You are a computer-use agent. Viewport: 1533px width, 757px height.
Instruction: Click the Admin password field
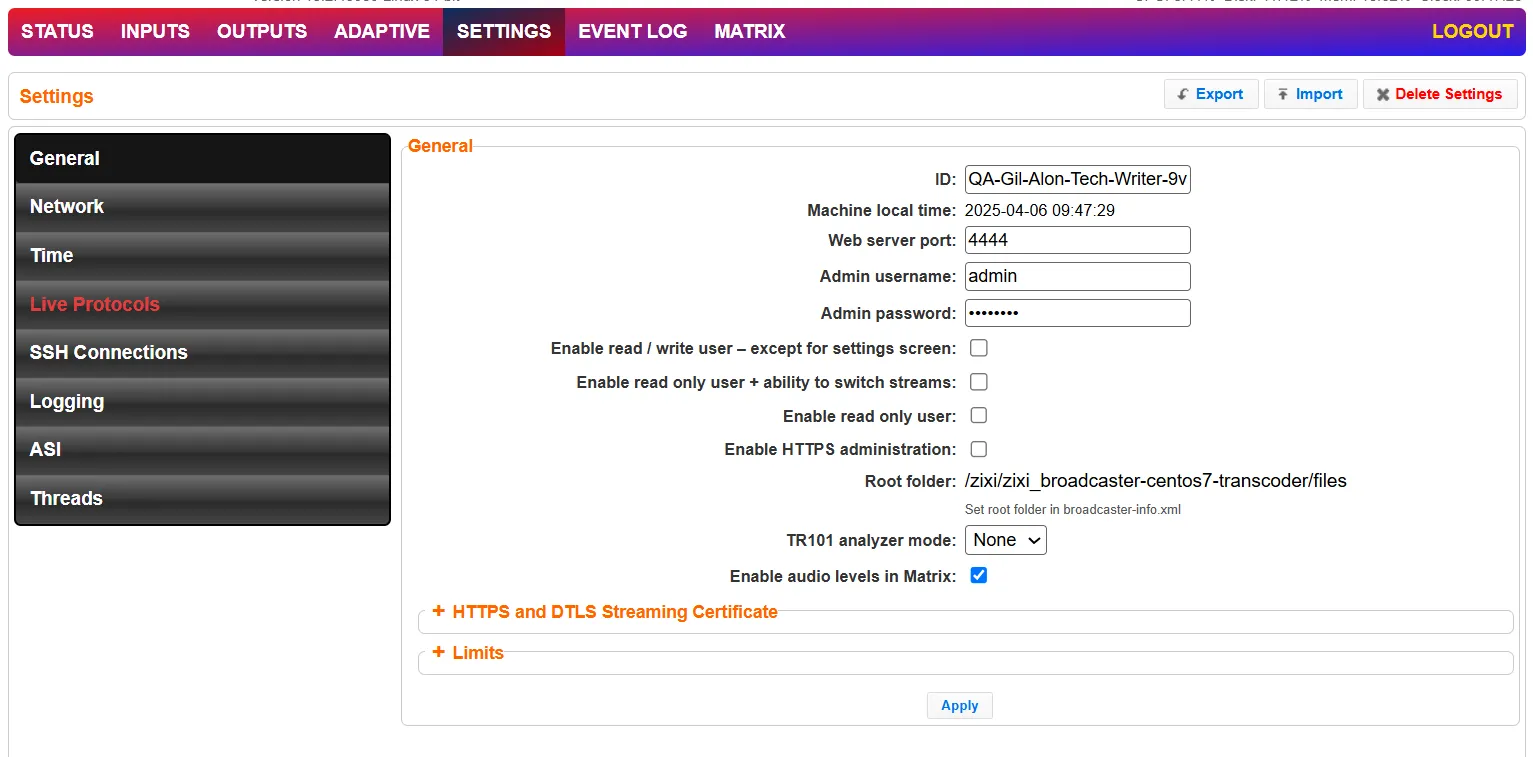point(1078,313)
